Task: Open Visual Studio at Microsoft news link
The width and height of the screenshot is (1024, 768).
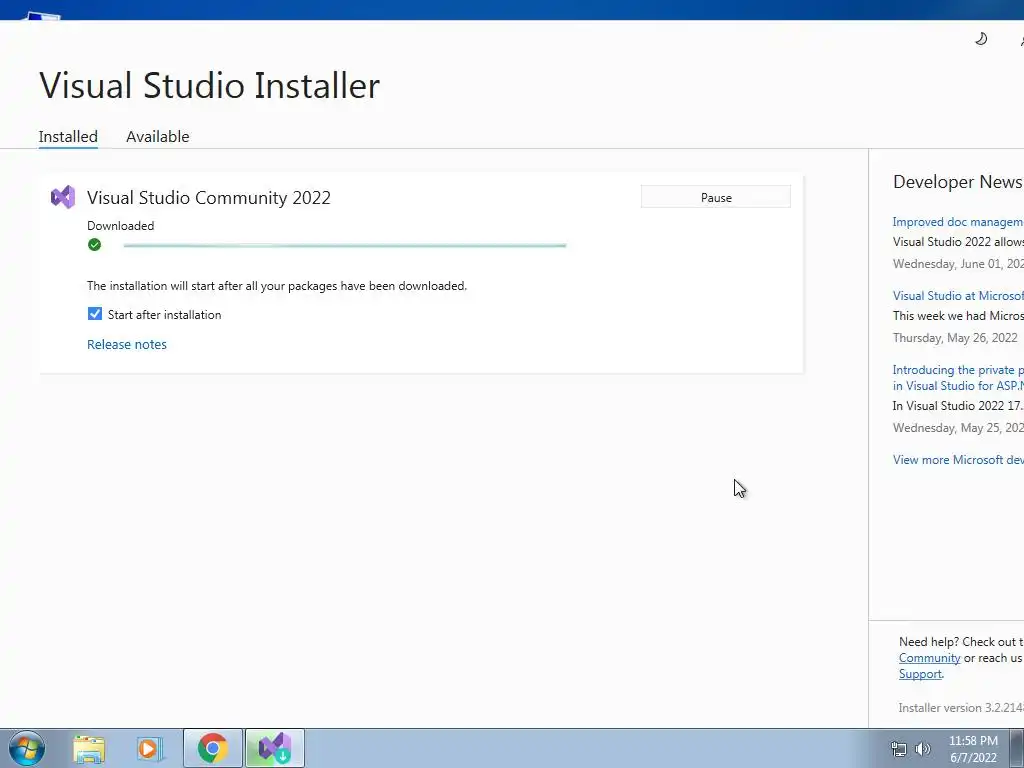Action: (x=957, y=296)
